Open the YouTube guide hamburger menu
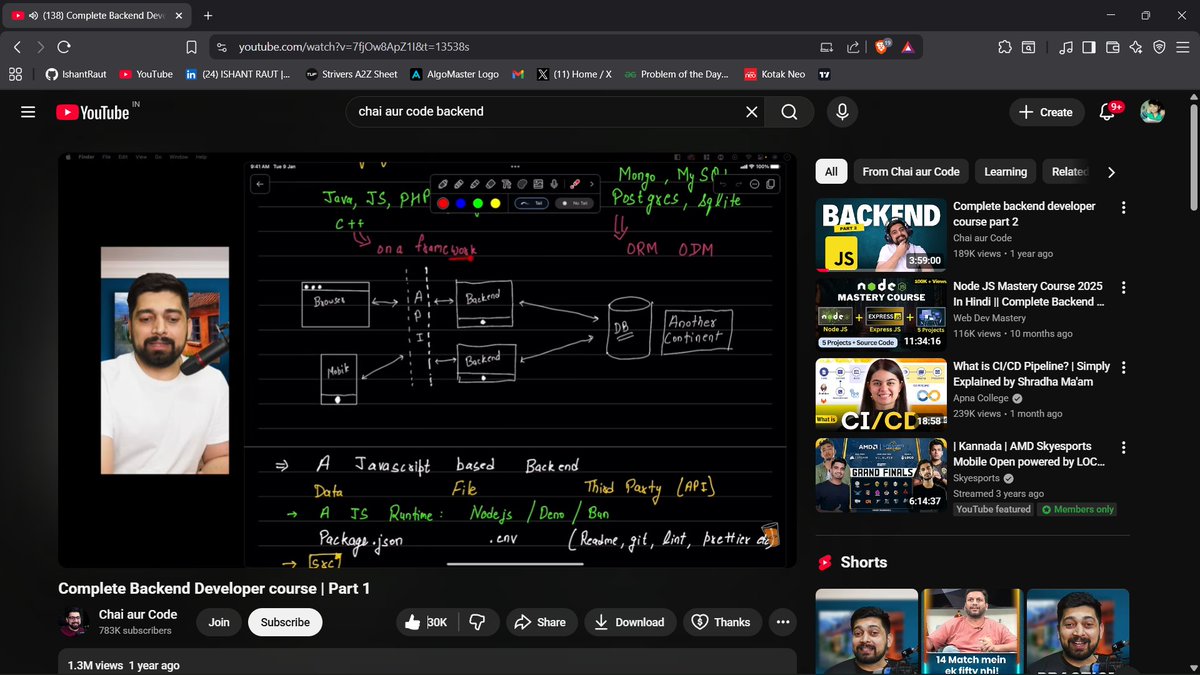Viewport: 1200px width, 675px height. 28,112
